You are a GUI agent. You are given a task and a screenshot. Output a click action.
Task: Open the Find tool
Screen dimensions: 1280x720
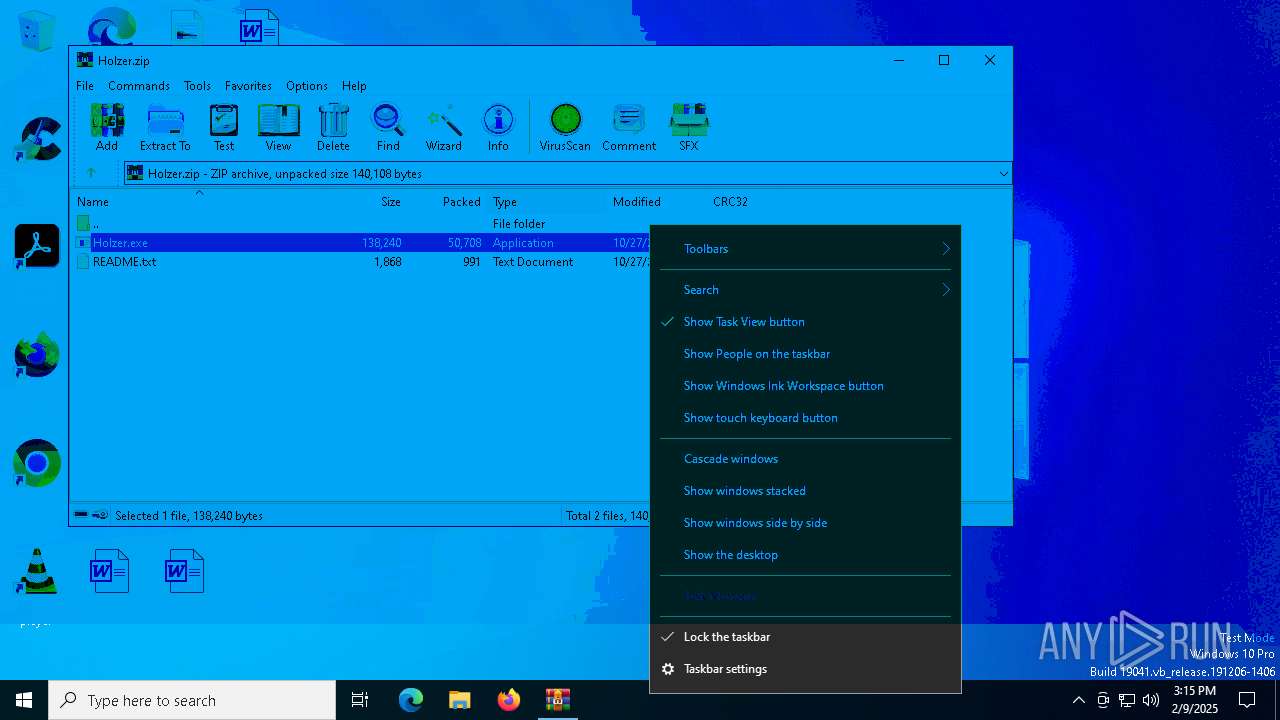tap(388, 127)
